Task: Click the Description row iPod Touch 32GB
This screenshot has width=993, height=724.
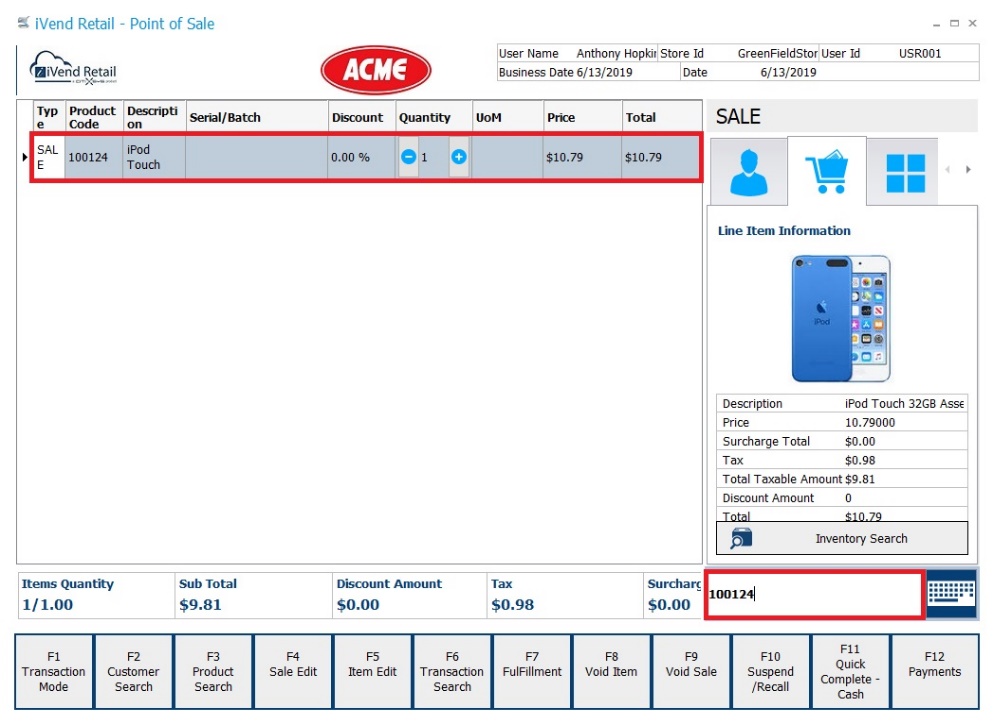Action: coord(842,403)
